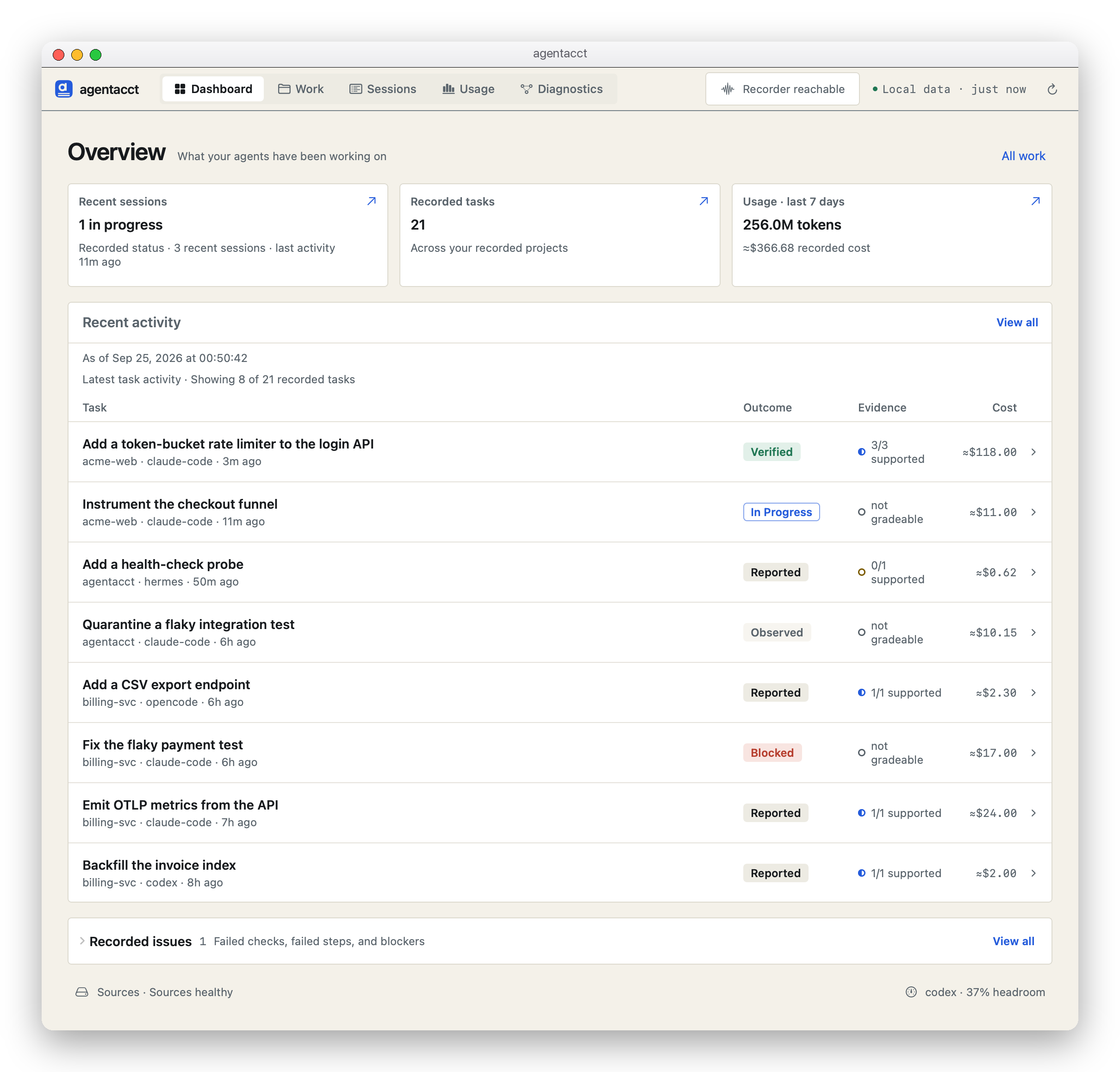1120x1072 pixels.
Task: Select the Diagnostics tab
Action: [x=562, y=88]
